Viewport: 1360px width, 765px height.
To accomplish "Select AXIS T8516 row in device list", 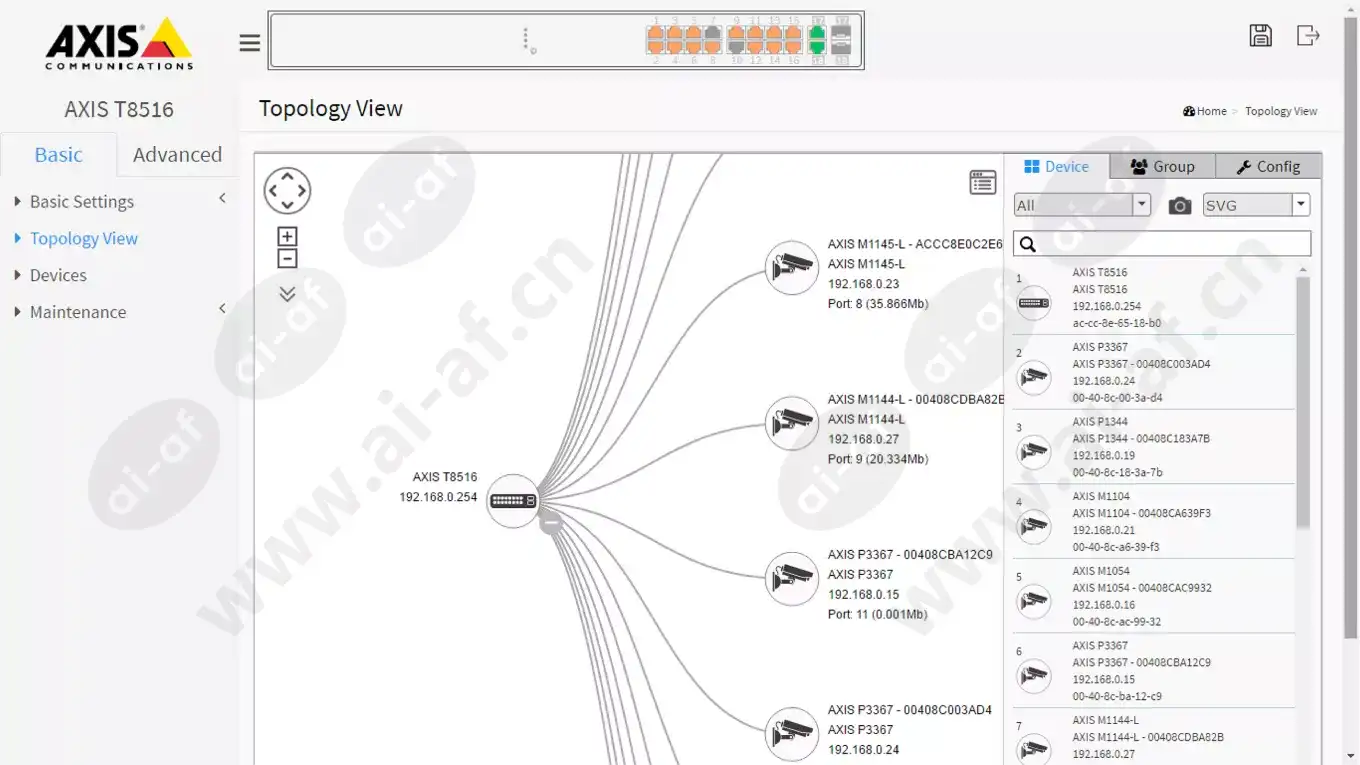I will click(1154, 298).
